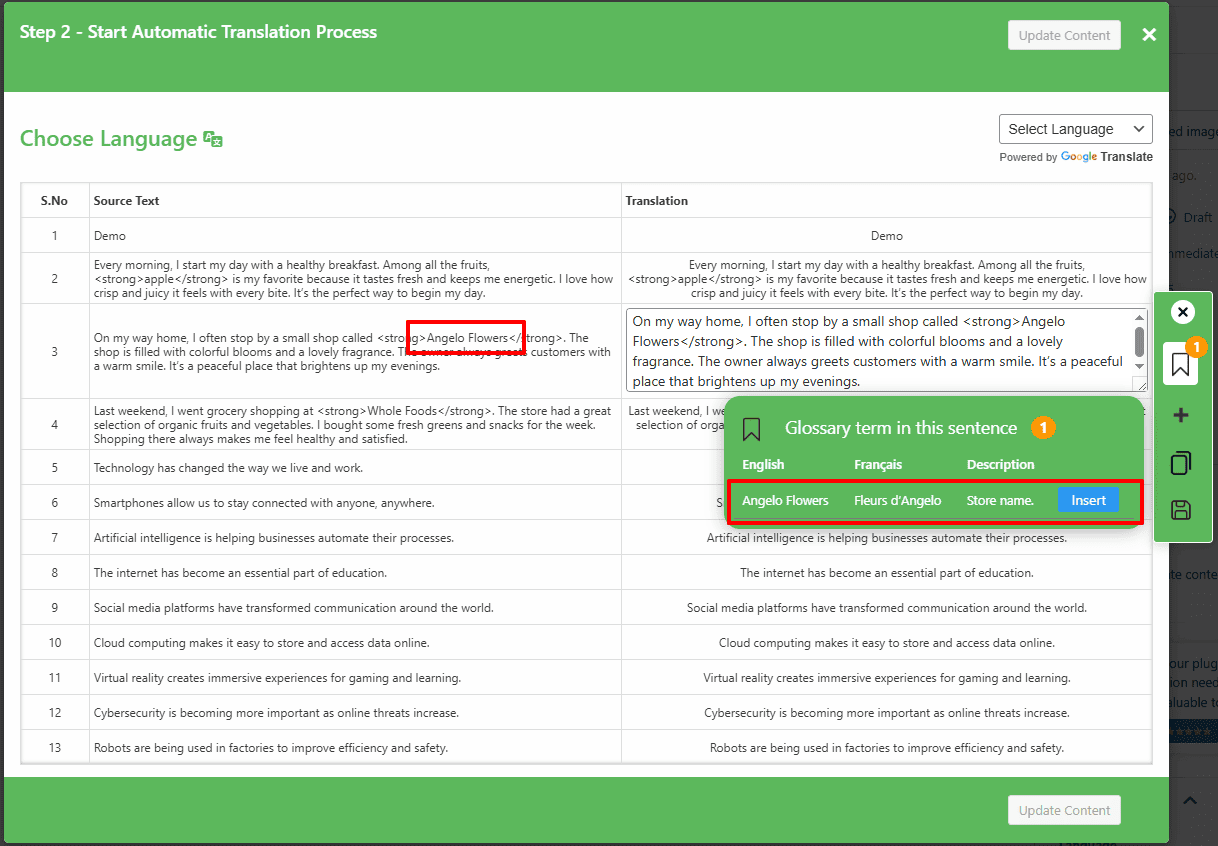
Task: Click the copy icon in side toolbar
Action: pyautogui.click(x=1181, y=463)
